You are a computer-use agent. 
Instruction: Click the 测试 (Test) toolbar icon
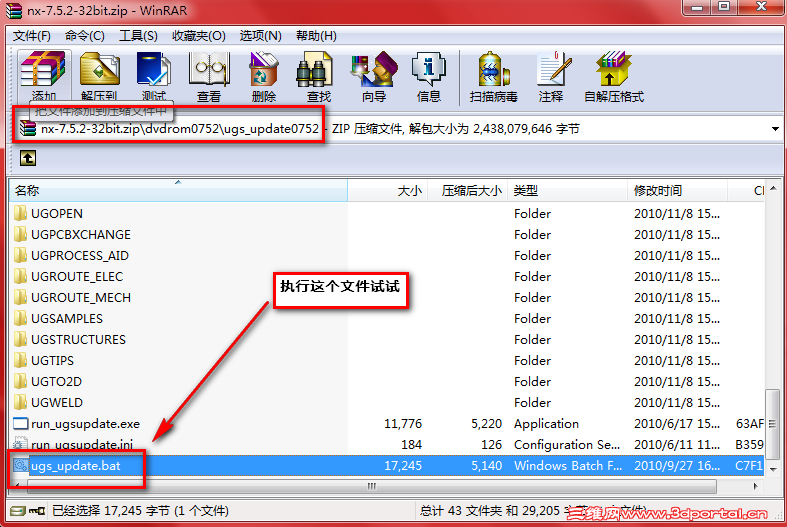click(154, 70)
